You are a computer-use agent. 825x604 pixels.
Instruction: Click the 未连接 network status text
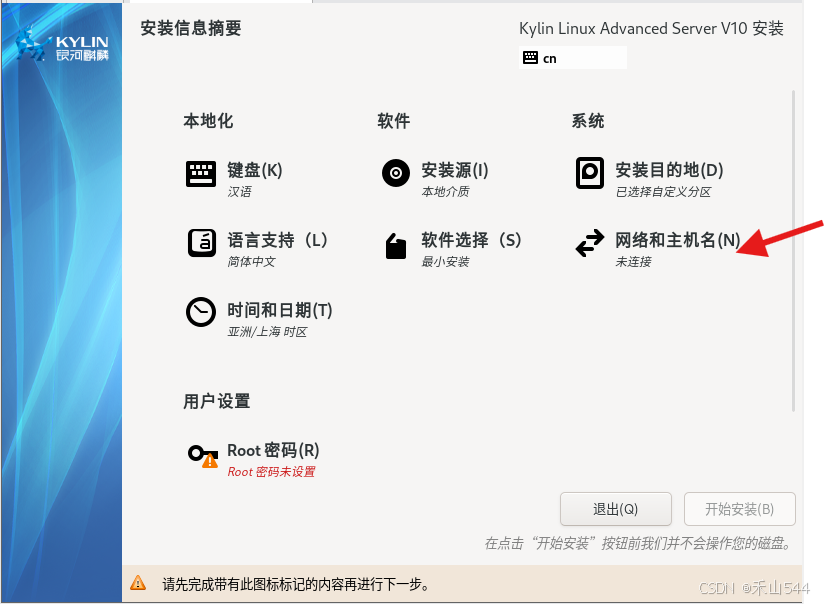[x=633, y=261]
